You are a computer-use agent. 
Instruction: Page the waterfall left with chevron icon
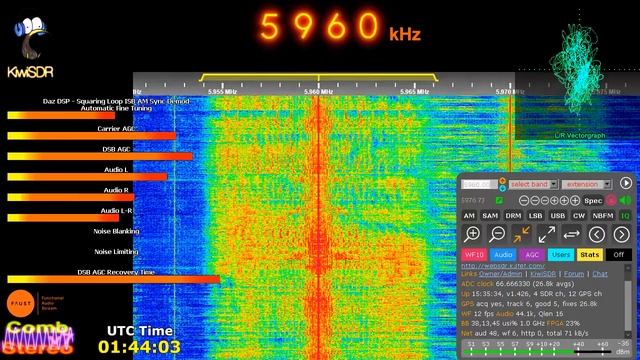coord(597,235)
